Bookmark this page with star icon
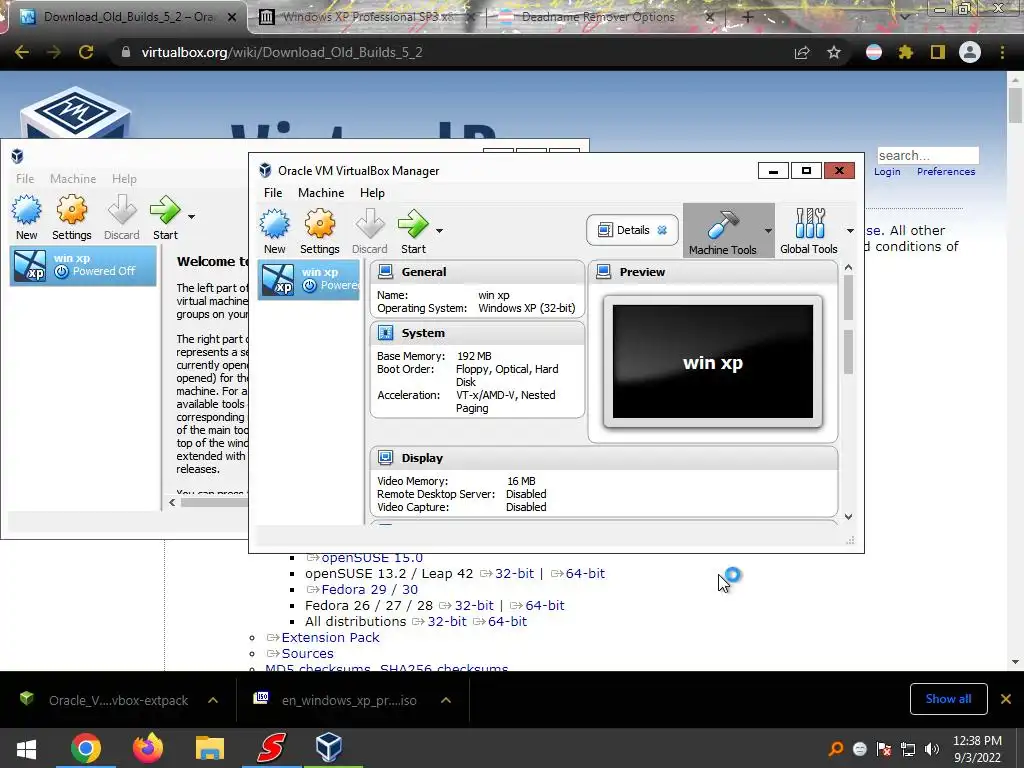1024x768 pixels. coord(834,52)
